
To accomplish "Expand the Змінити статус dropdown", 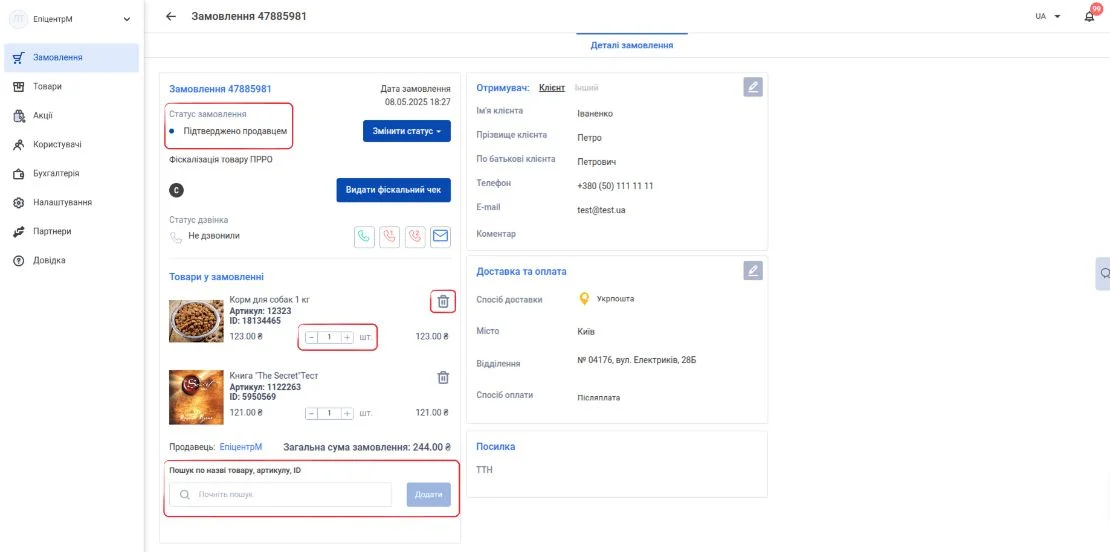I will (x=407, y=131).
